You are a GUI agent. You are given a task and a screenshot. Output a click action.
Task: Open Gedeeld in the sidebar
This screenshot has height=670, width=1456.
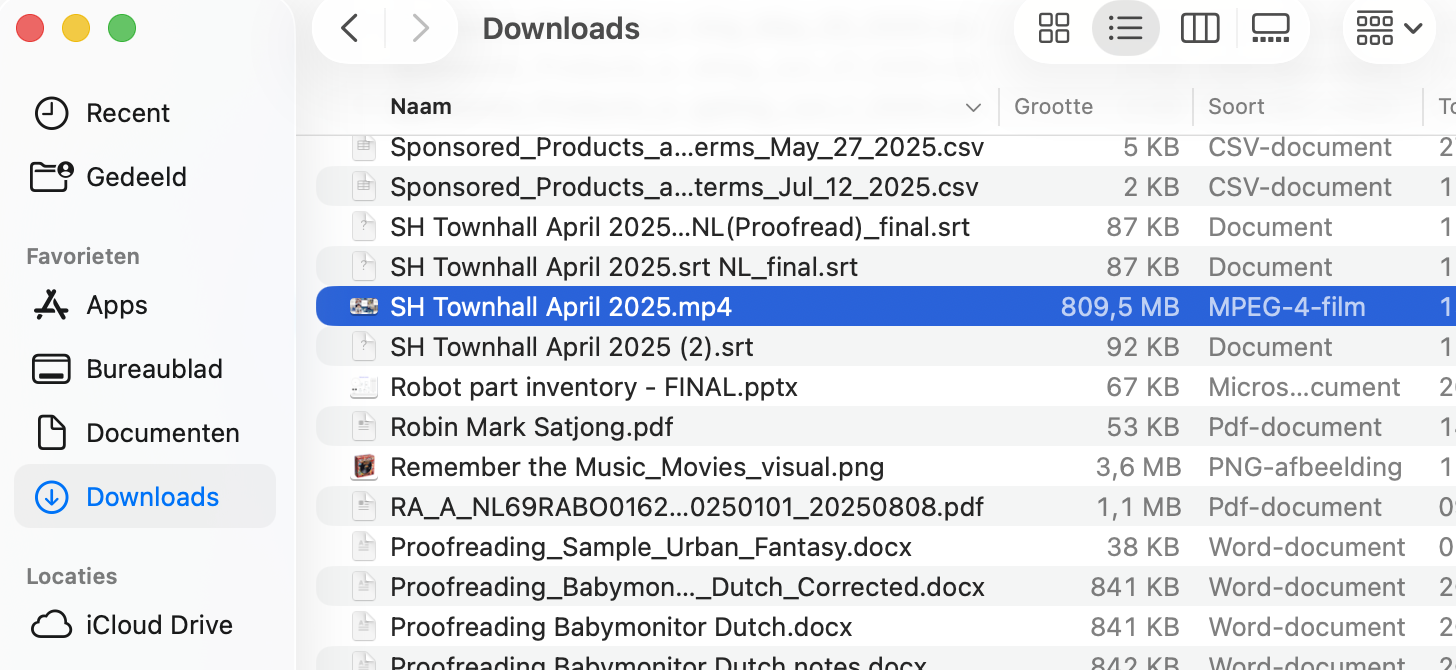pyautogui.click(x=137, y=176)
